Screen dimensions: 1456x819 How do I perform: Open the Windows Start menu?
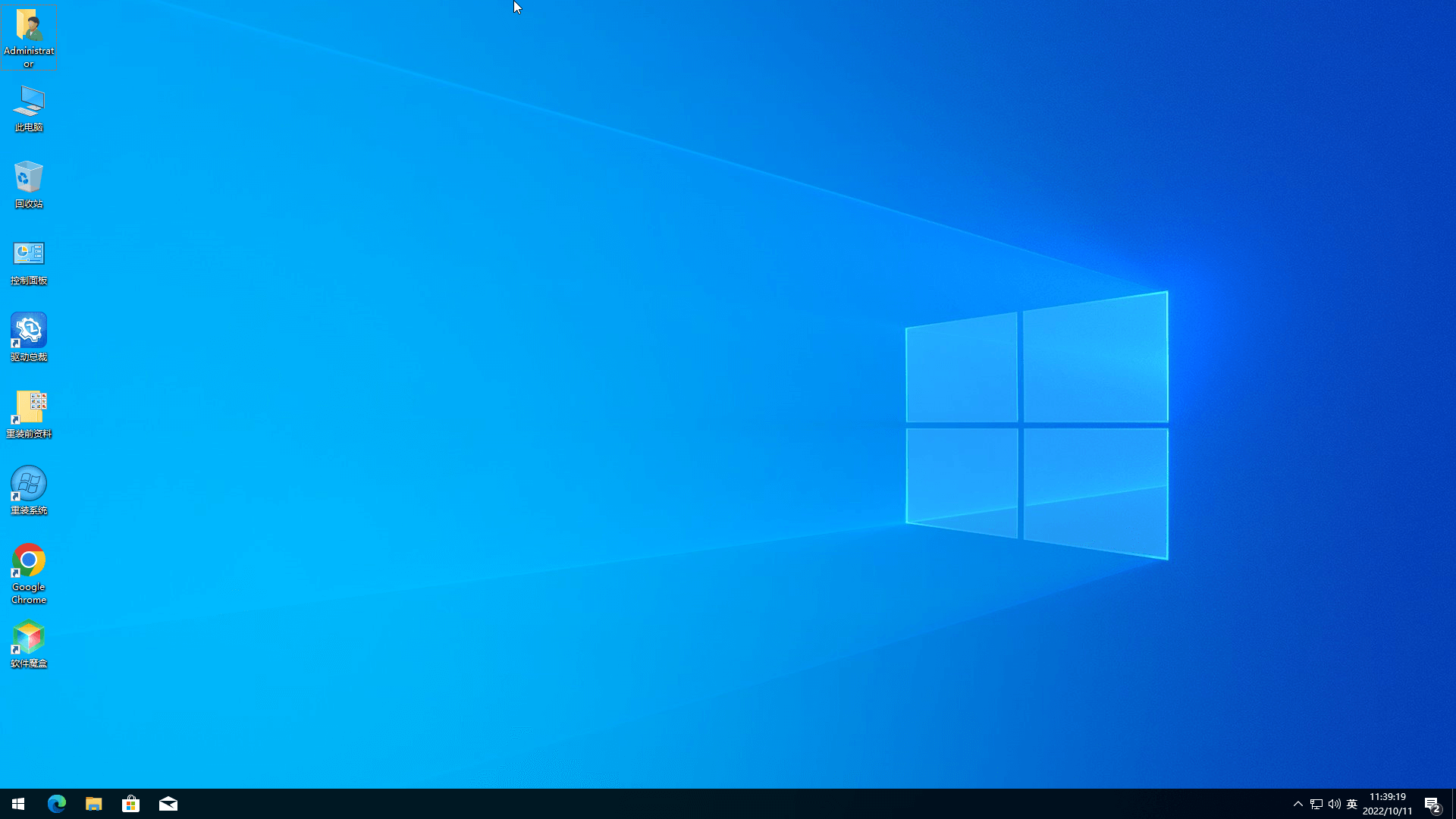coord(18,804)
